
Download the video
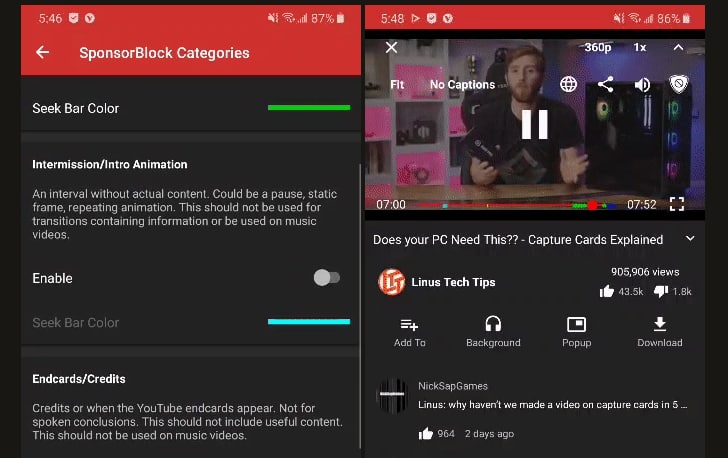tap(660, 332)
